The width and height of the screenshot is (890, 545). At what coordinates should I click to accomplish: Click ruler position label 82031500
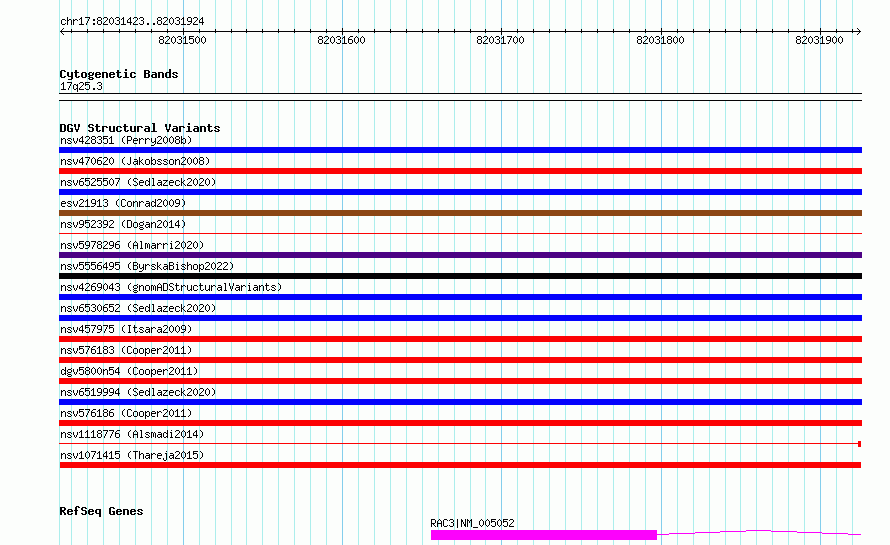(182, 40)
